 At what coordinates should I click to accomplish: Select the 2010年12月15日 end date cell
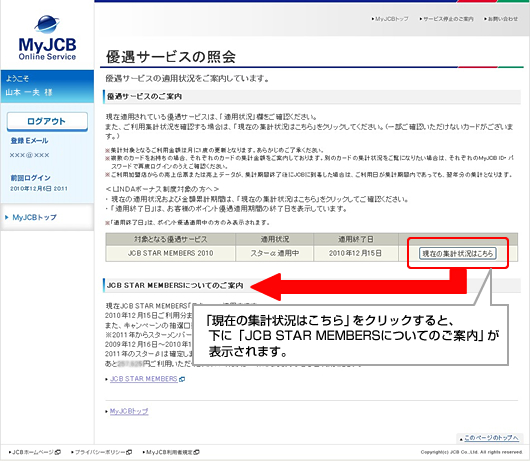point(355,253)
